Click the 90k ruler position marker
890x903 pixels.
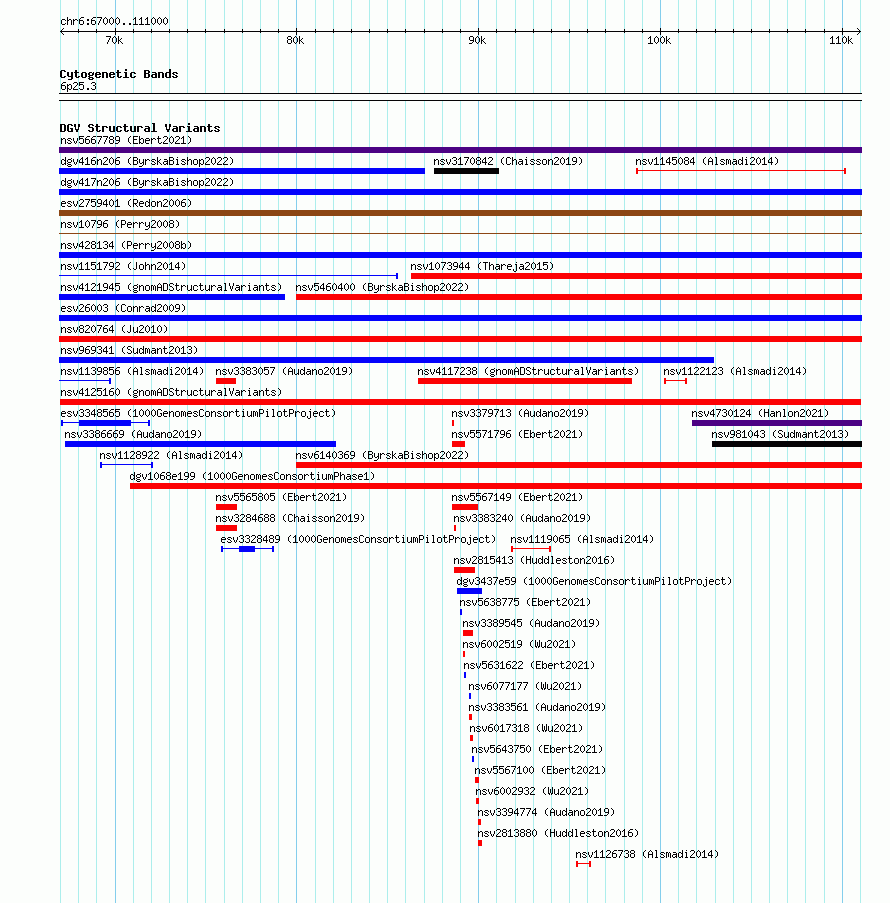pyautogui.click(x=477, y=40)
